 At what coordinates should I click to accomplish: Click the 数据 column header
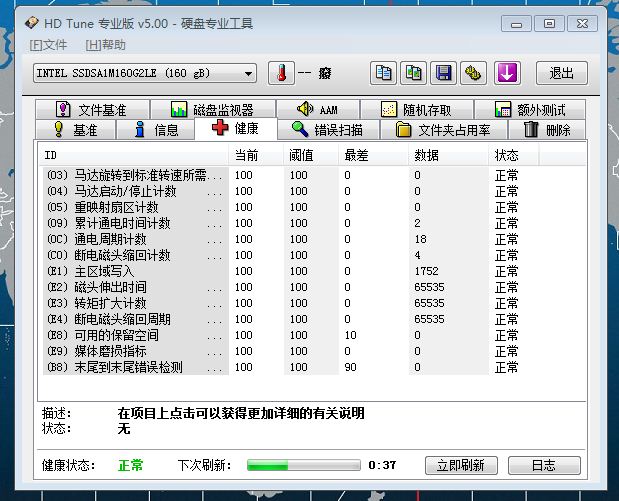pos(448,155)
